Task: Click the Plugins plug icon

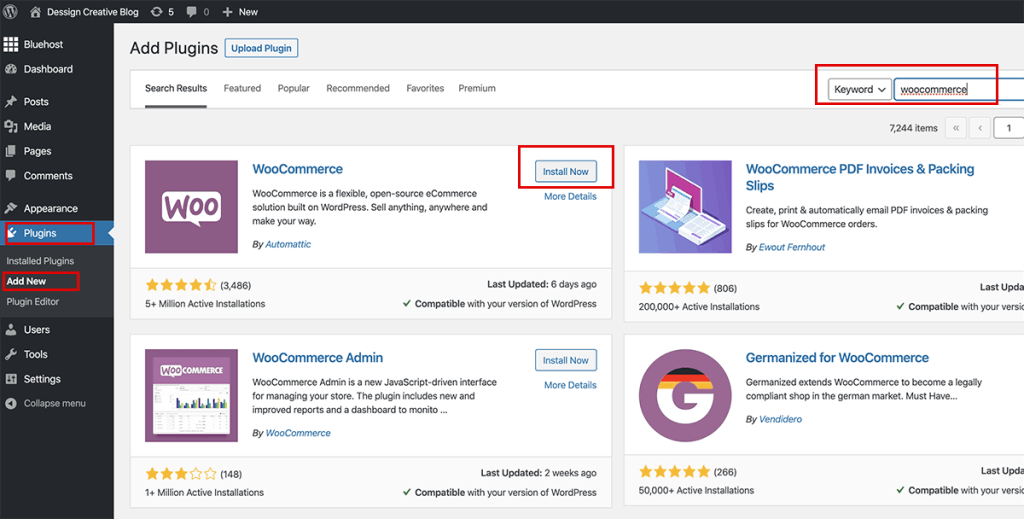Action: click(12, 233)
